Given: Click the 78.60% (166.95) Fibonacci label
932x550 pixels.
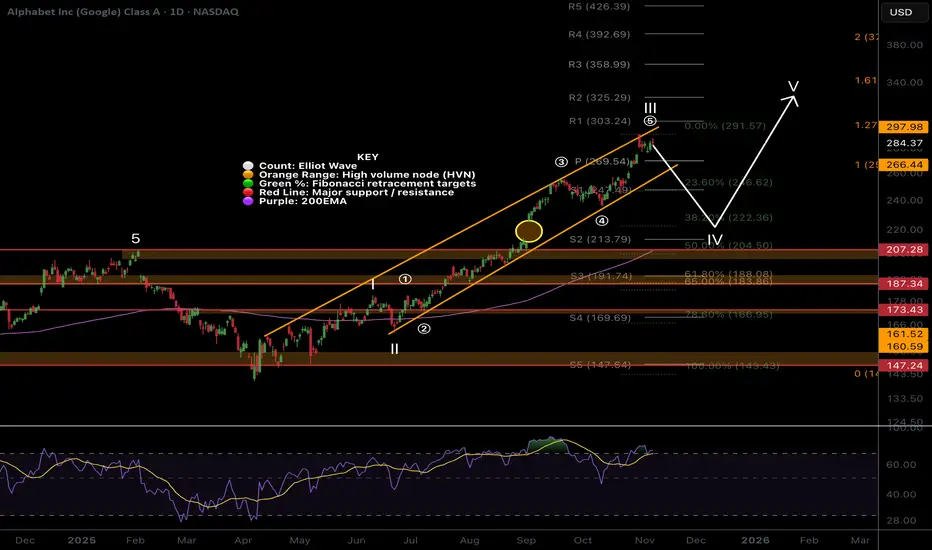Looking at the screenshot, I should pyautogui.click(x=728, y=315).
